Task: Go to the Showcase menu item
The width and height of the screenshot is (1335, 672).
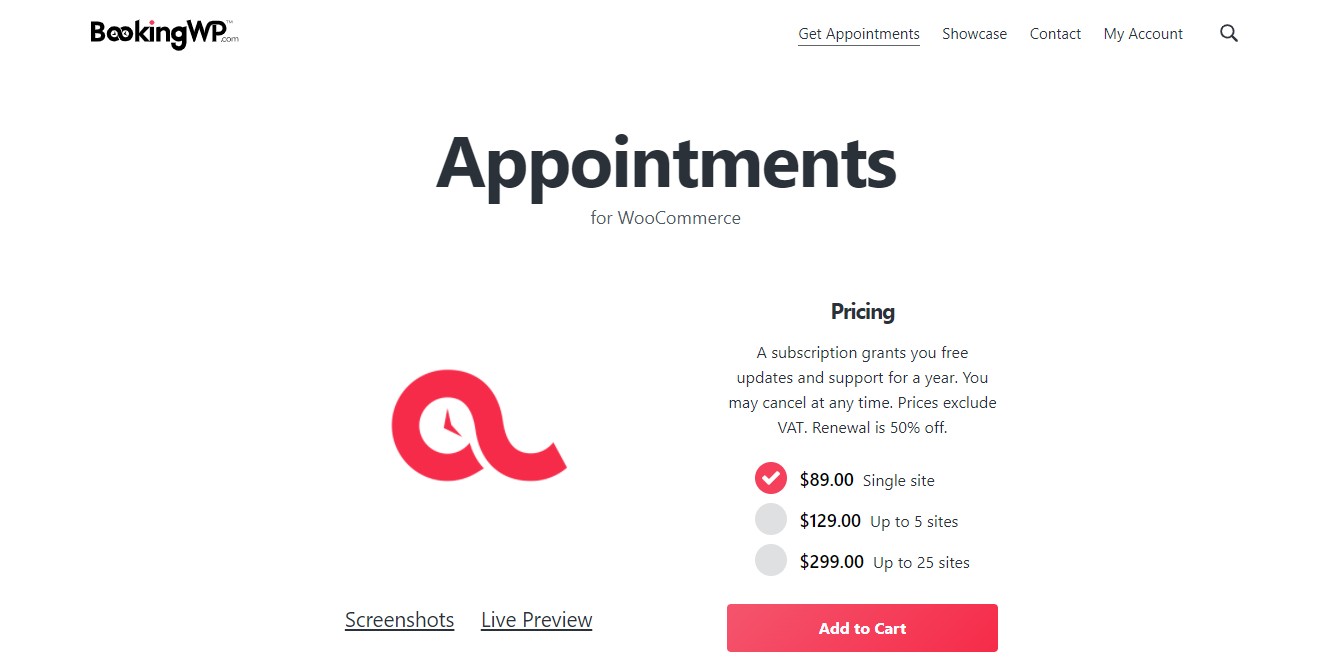Action: click(x=974, y=34)
